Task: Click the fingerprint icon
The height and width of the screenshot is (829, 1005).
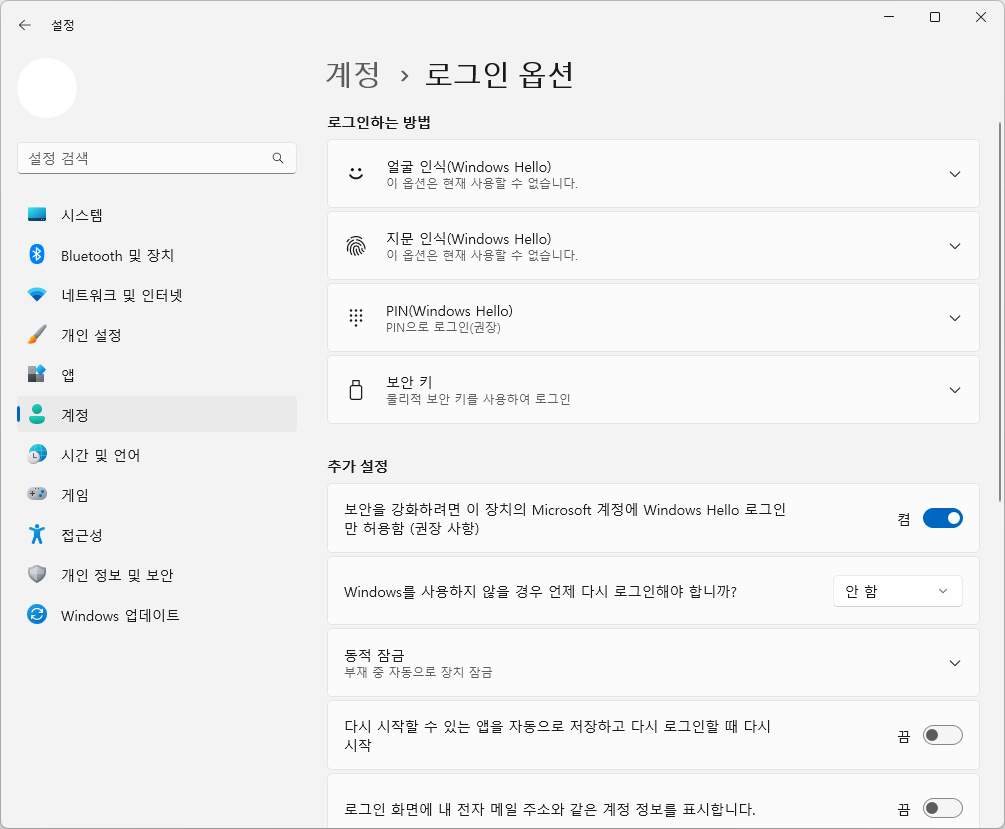Action: click(x=356, y=246)
